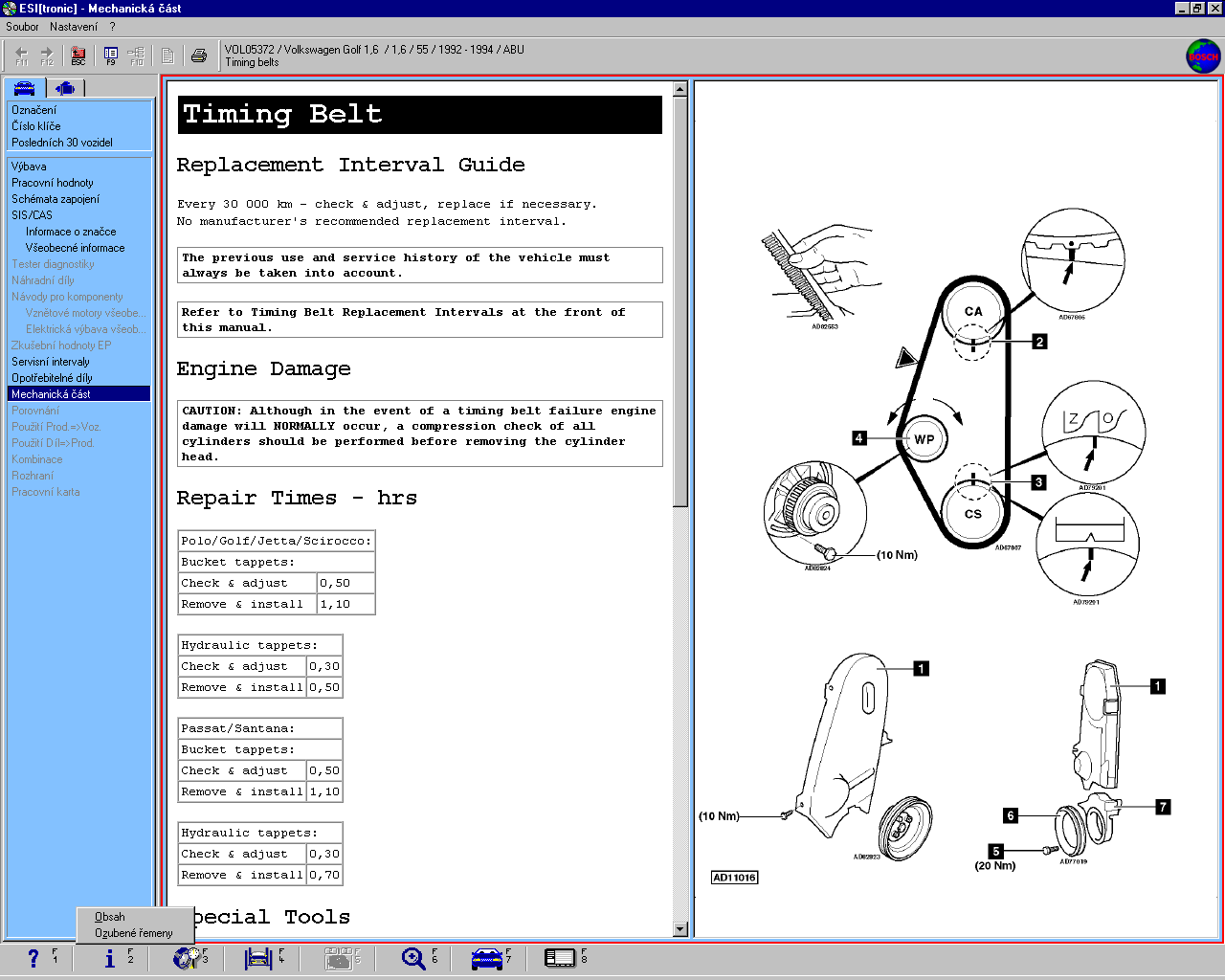
Task: Select Označení in the sidebar
Action: (x=33, y=110)
